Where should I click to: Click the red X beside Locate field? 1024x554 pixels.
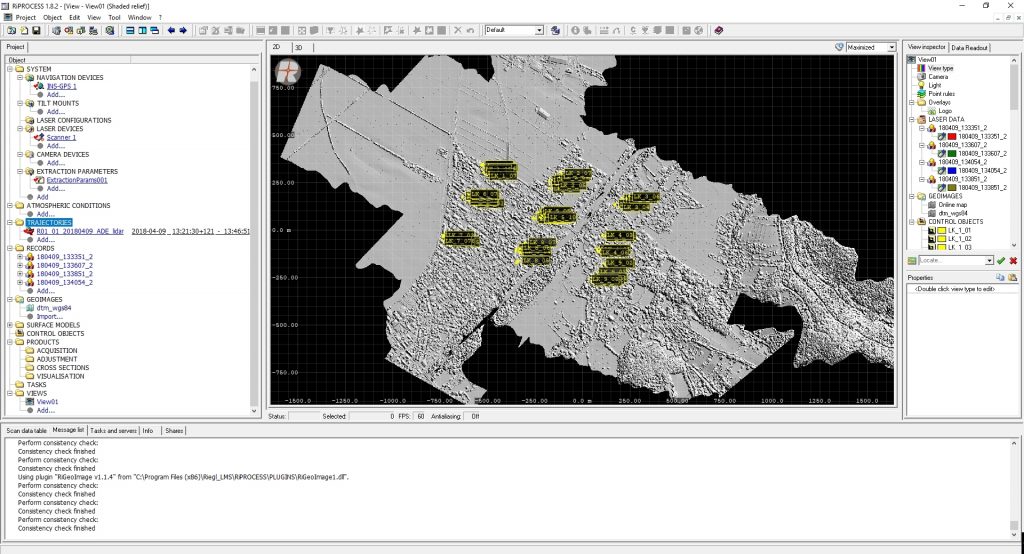pos(1013,261)
